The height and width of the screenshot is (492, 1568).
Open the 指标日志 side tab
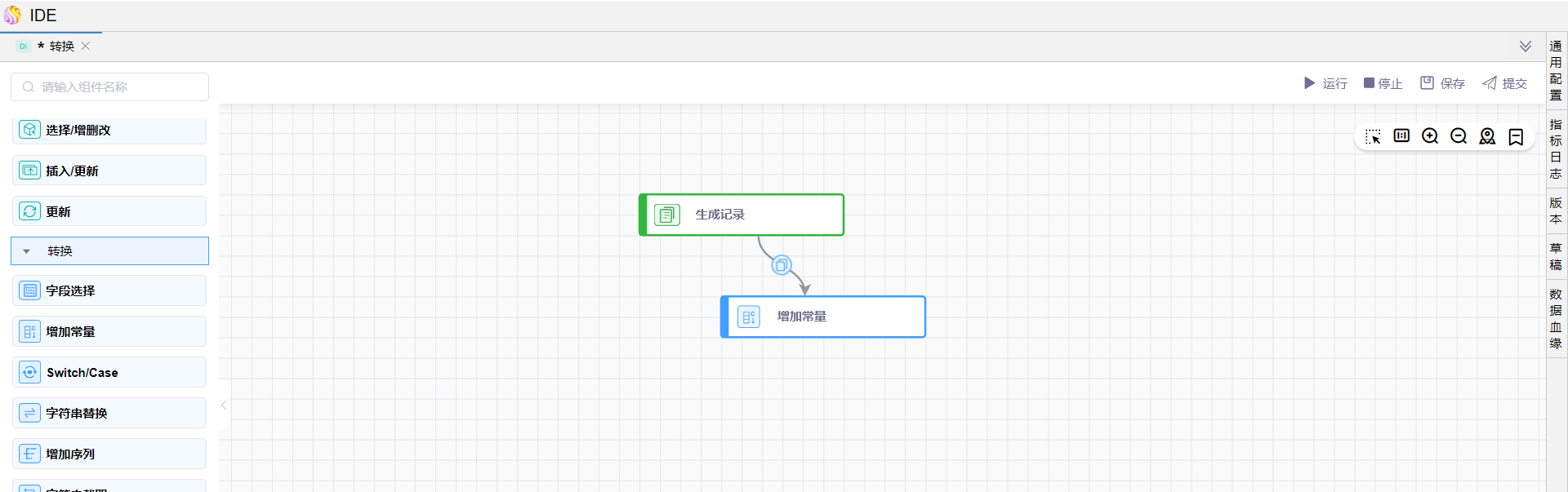[x=1556, y=148]
